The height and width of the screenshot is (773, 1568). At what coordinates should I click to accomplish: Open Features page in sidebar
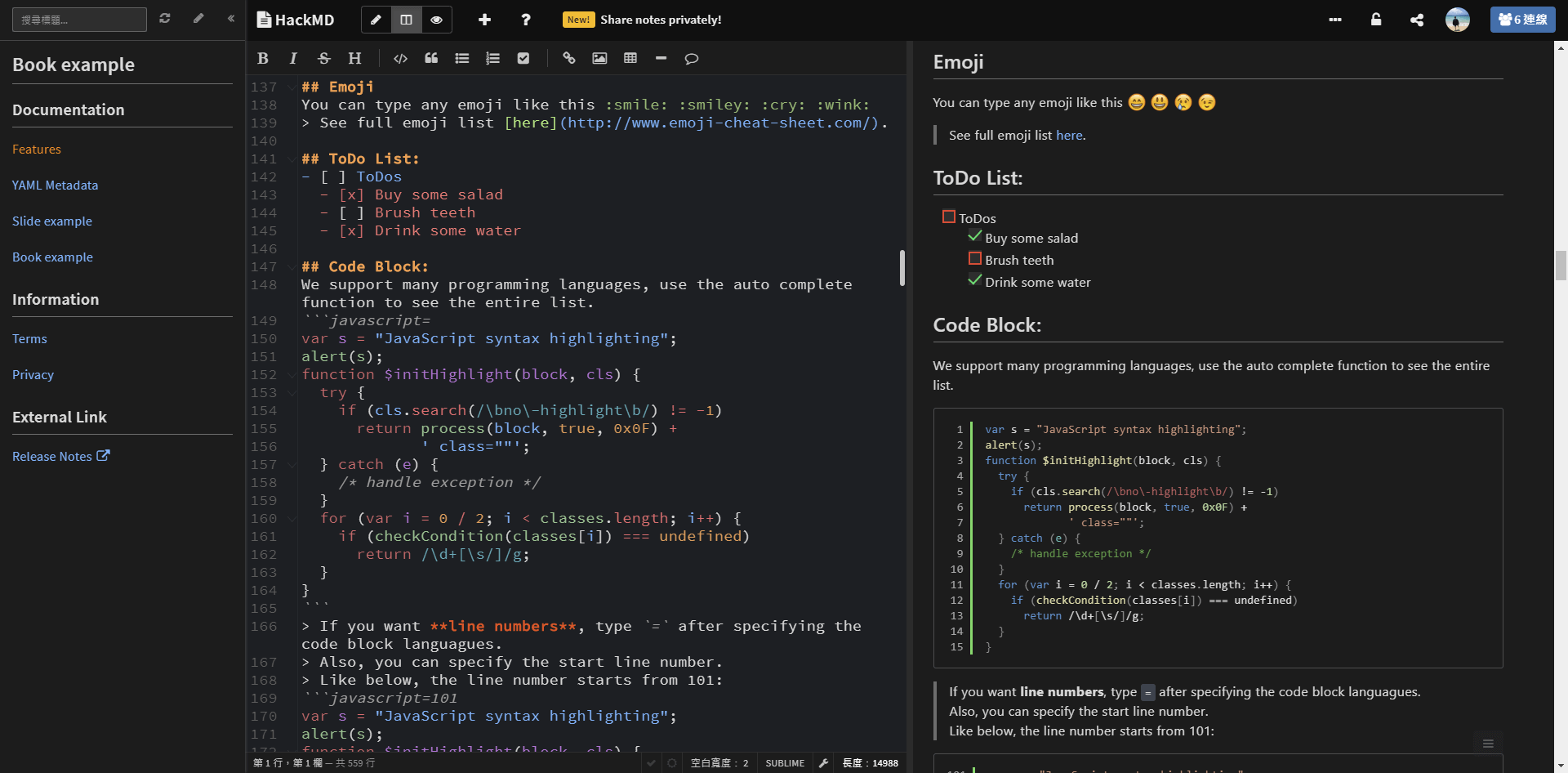(37, 150)
